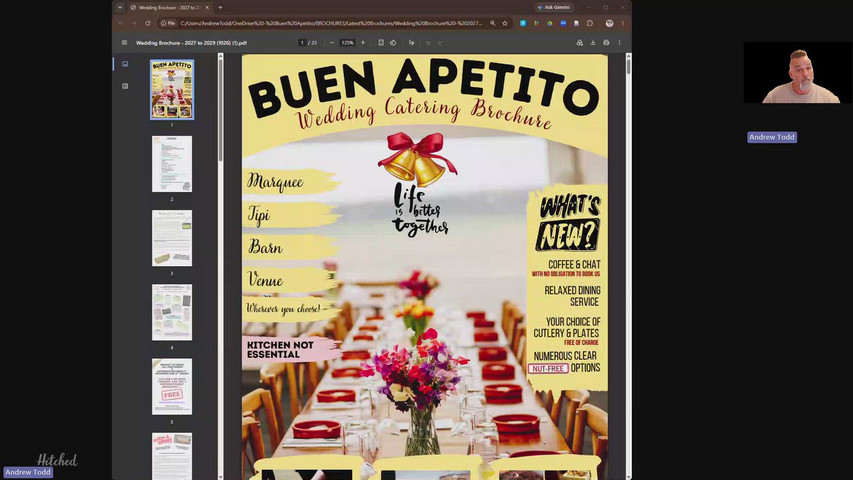
Task: Select the Wedding Brochure browser tab
Action: click(170, 8)
